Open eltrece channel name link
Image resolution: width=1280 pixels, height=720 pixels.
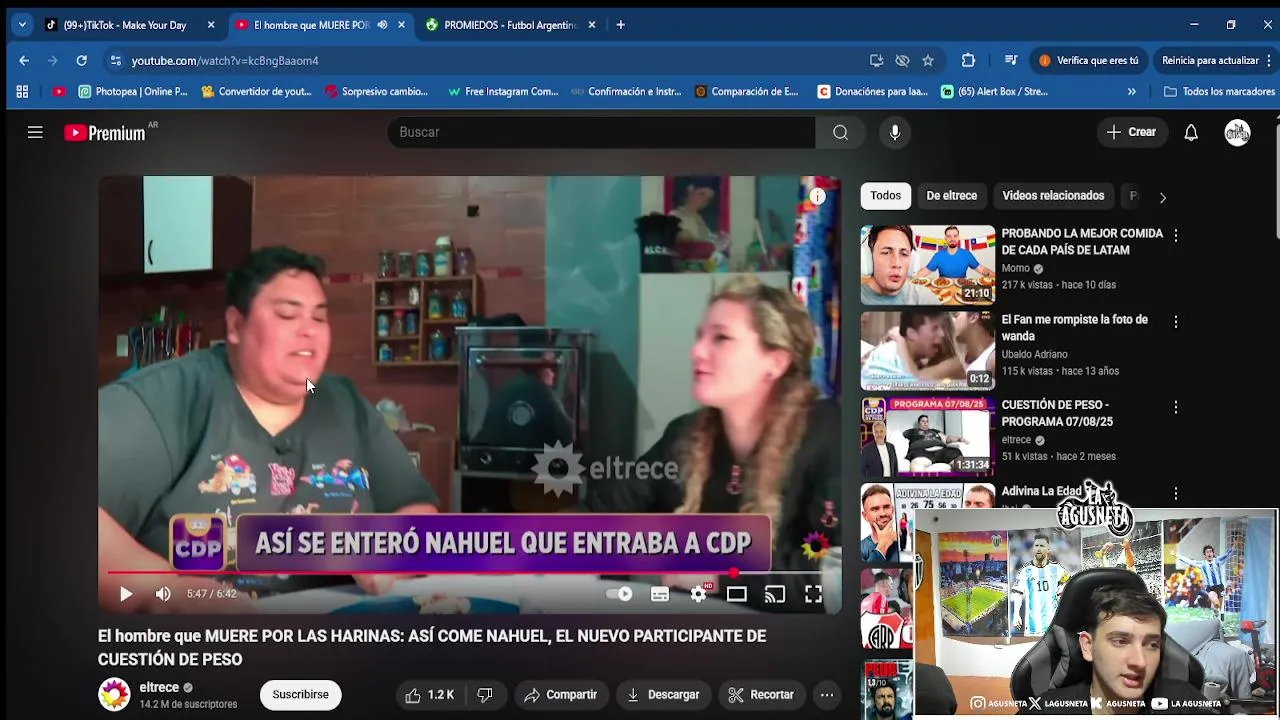[159, 688]
